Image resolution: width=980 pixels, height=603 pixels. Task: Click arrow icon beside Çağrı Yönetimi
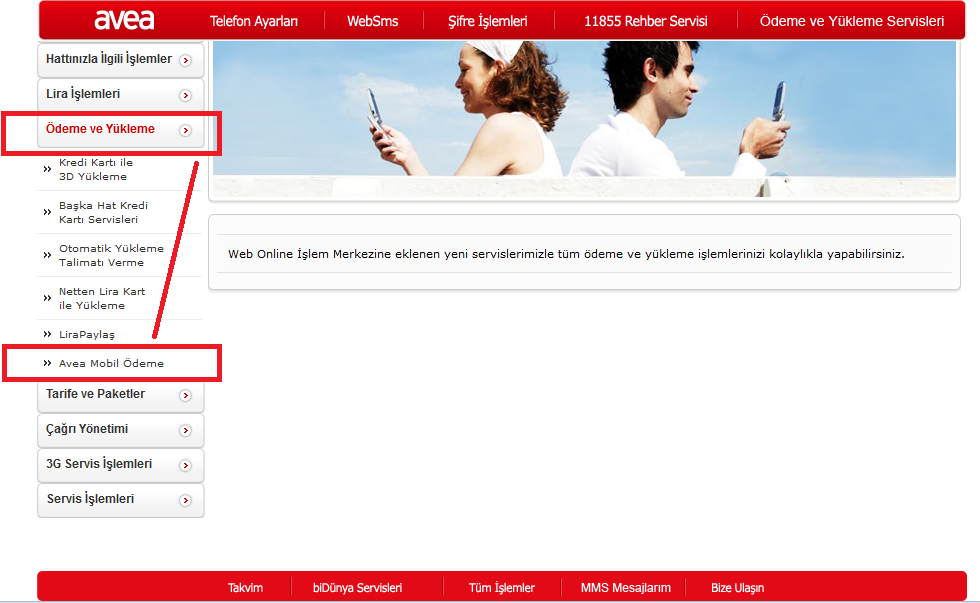186,431
